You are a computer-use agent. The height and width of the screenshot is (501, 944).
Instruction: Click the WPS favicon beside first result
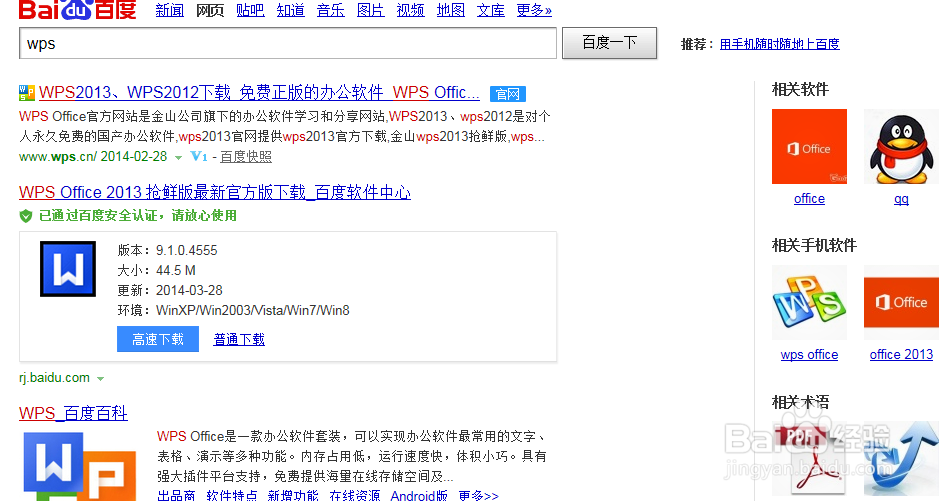(x=26, y=93)
